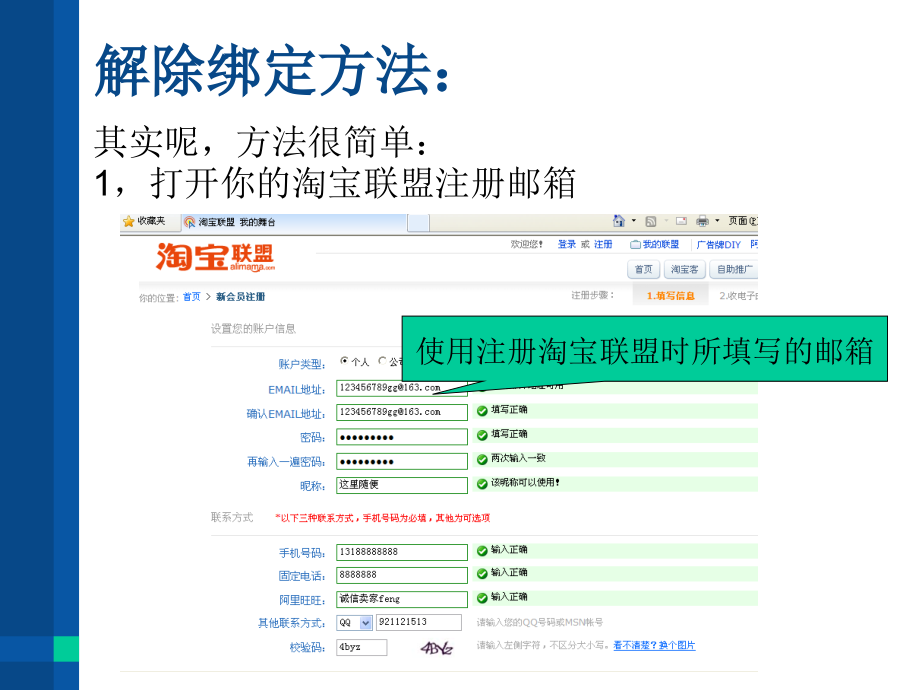Open the favorites star icon
The image size is (920, 690).
[x=128, y=222]
